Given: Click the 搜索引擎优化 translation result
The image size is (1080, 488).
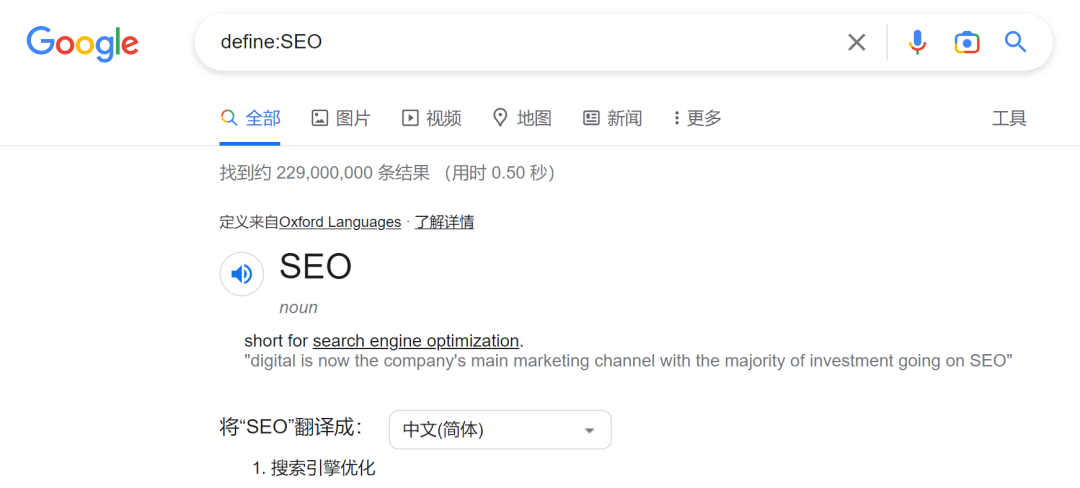Looking at the screenshot, I should [x=323, y=468].
